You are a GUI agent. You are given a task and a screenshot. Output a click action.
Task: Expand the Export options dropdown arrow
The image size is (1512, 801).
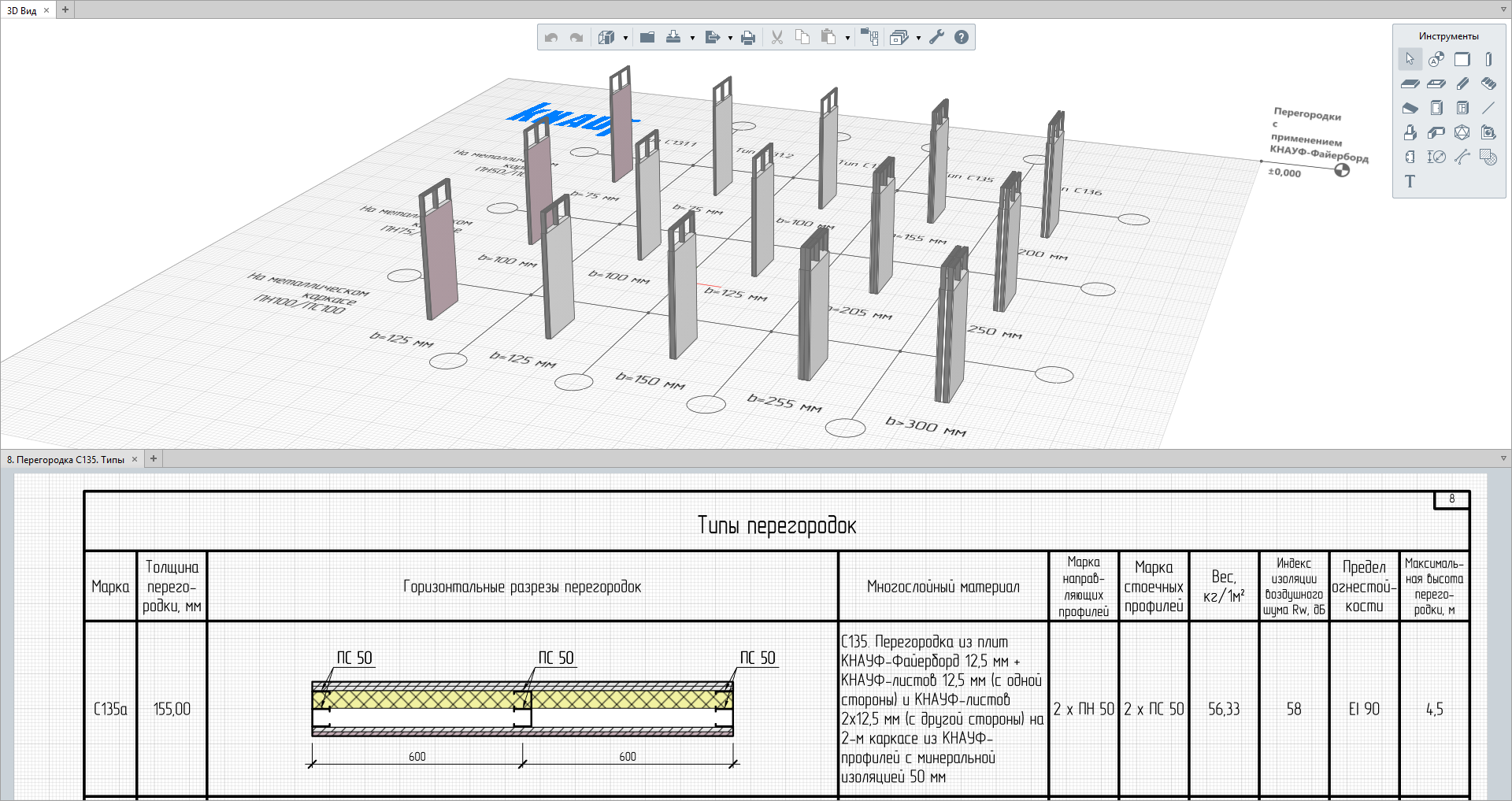730,38
